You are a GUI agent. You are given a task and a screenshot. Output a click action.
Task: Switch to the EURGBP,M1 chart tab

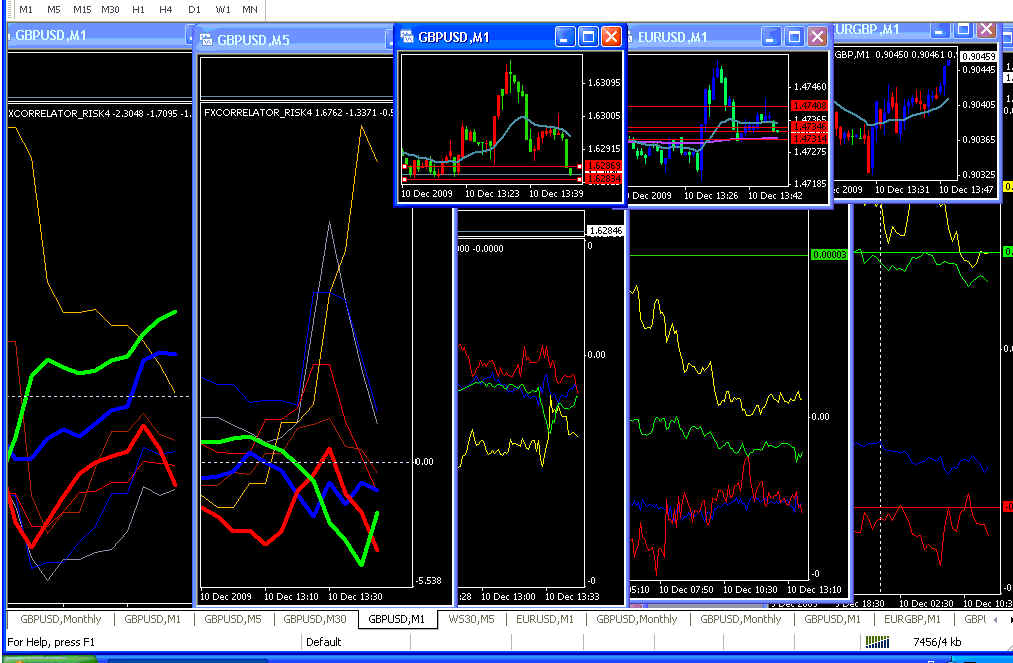(x=912, y=618)
